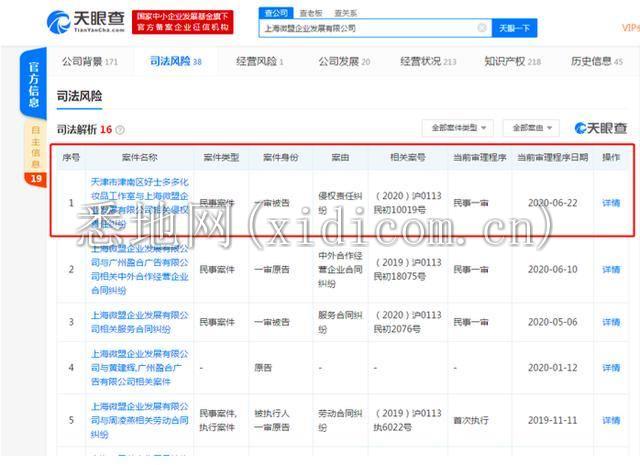Open case 4 link with 黄建辉 相关案件
The height and width of the screenshot is (465, 640).
pos(140,368)
